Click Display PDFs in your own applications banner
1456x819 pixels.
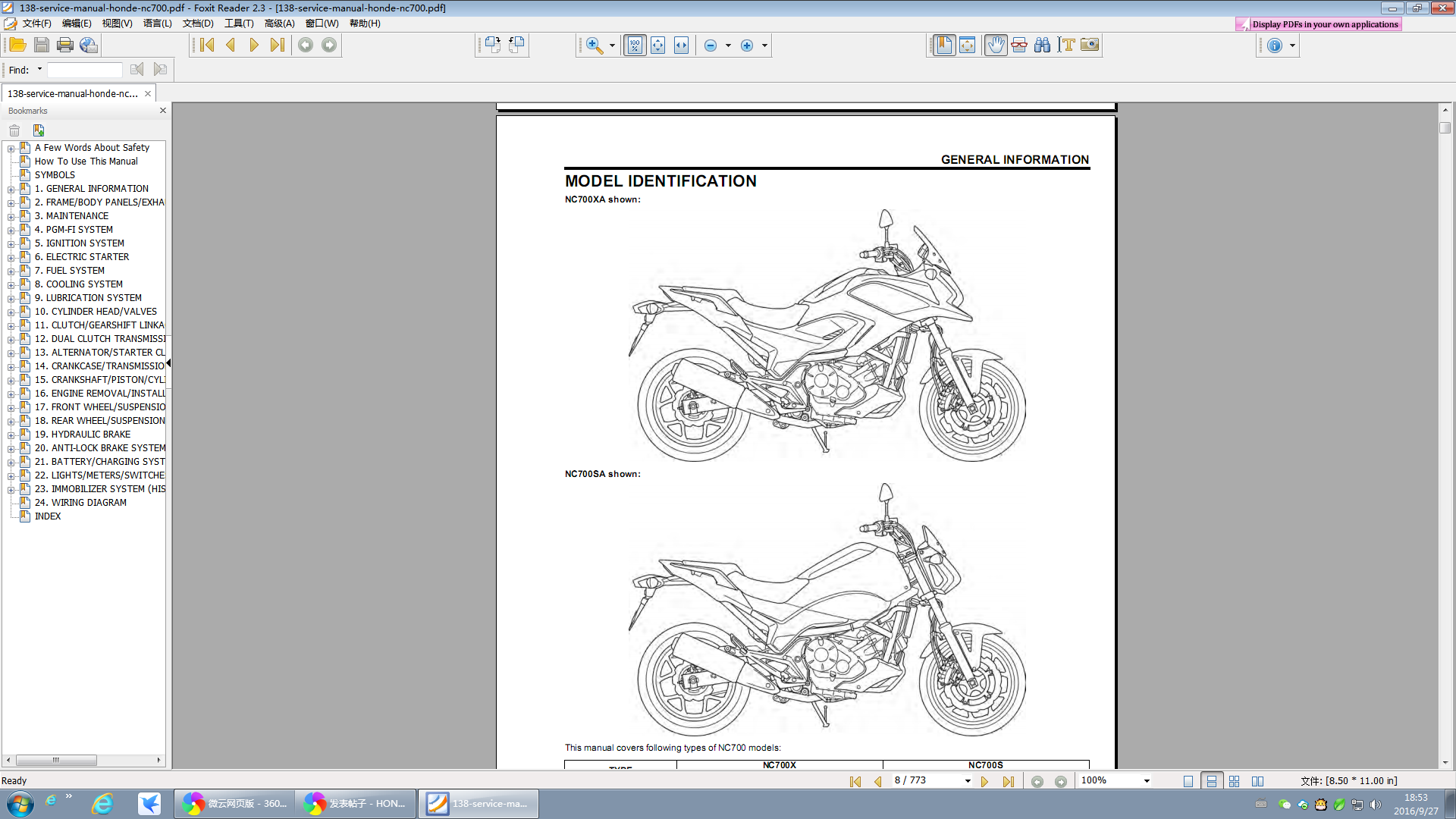tap(1319, 24)
